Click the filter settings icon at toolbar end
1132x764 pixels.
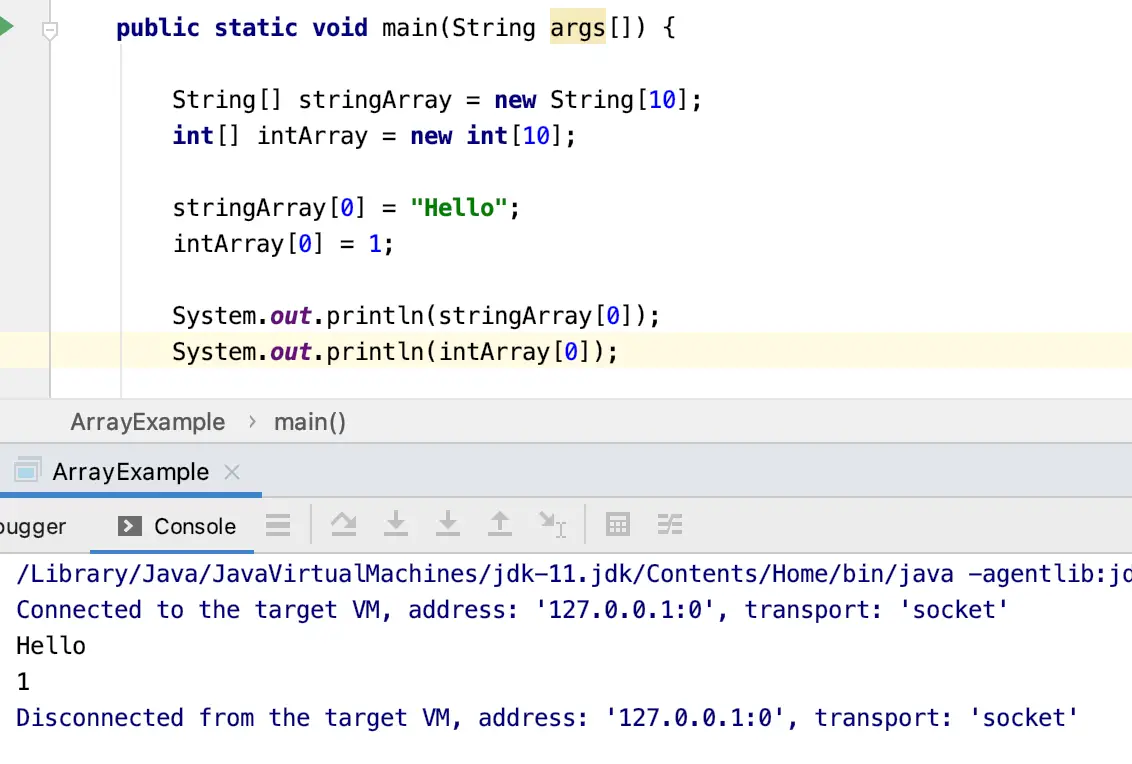click(x=670, y=524)
